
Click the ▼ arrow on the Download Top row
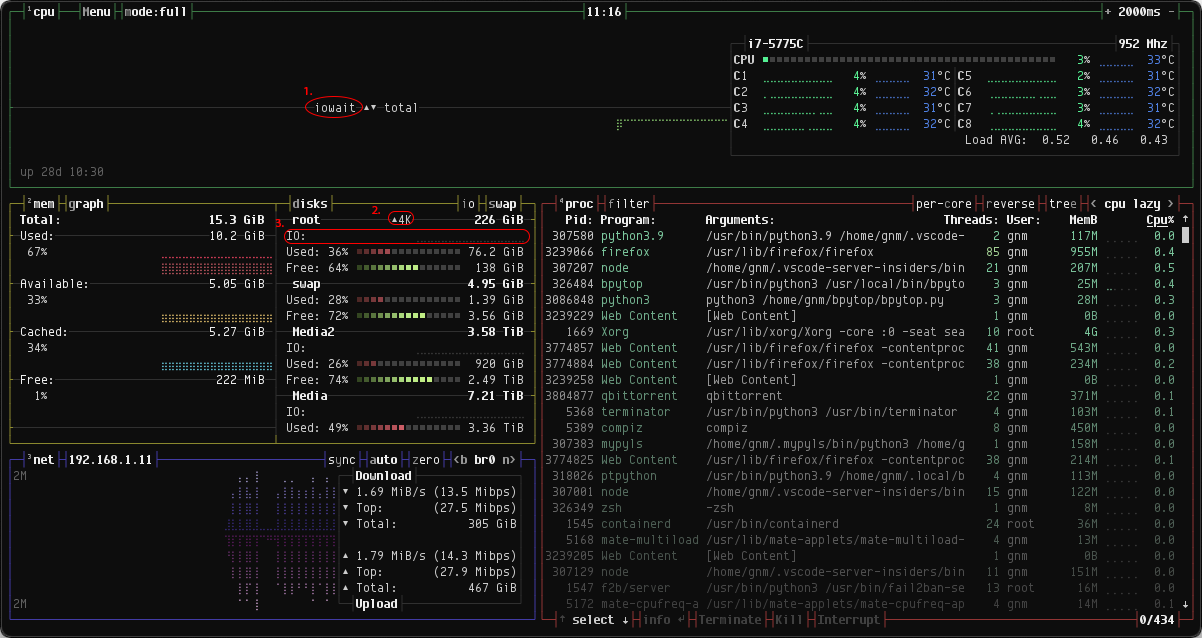pyautogui.click(x=345, y=507)
